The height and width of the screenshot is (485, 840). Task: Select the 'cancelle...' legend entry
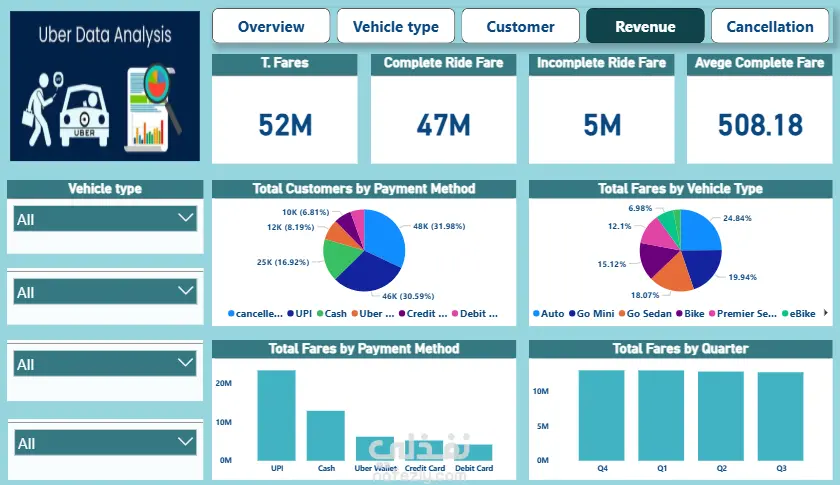(256, 314)
